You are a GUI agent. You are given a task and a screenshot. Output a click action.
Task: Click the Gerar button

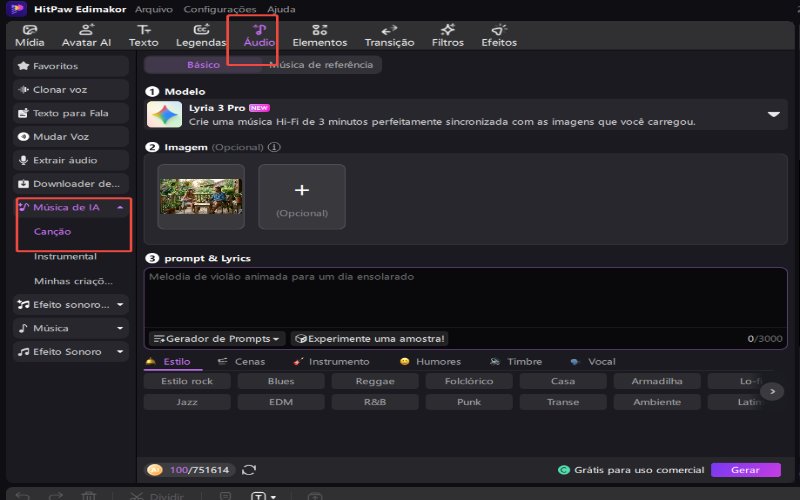[745, 470]
